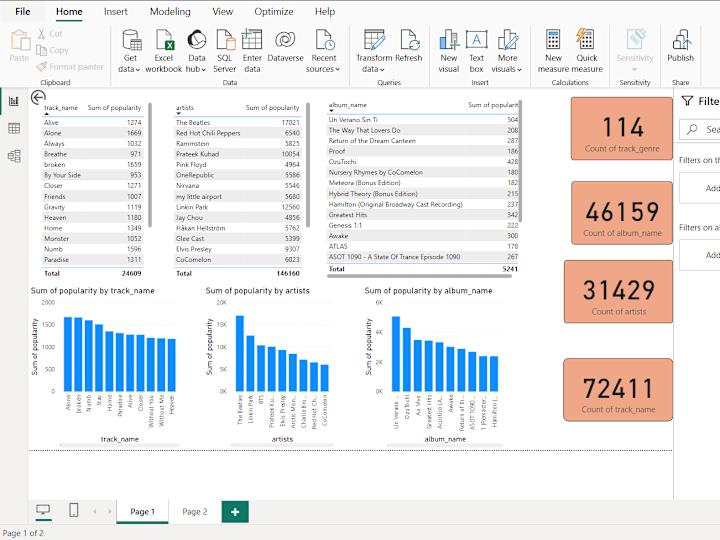Open the Optimize ribbon tab

point(274,11)
